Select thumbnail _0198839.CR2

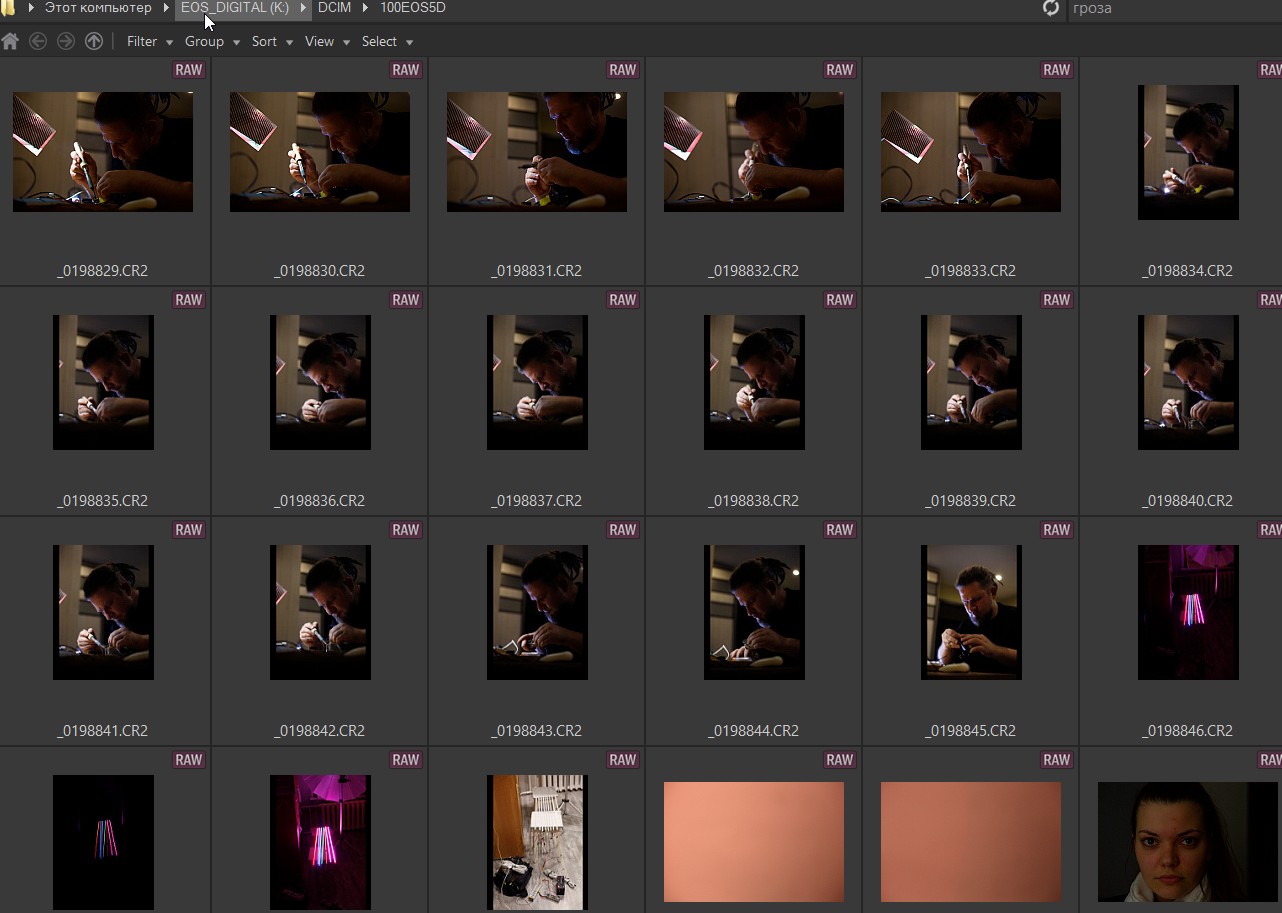[971, 382]
